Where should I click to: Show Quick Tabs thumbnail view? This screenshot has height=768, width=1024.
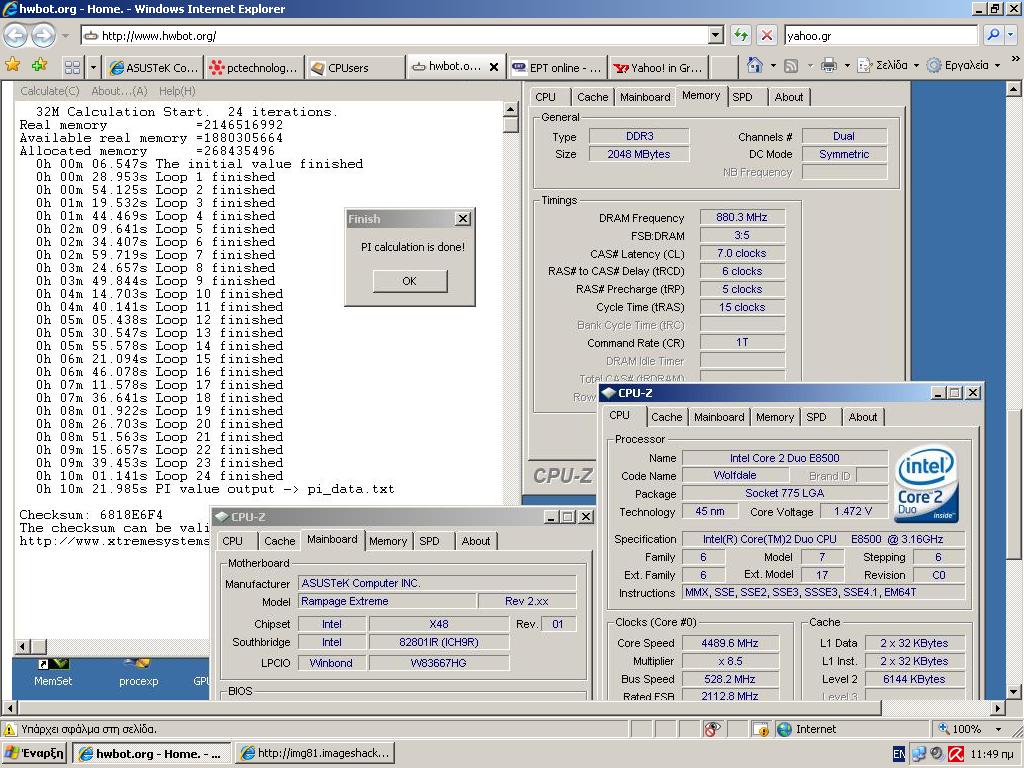click(72, 67)
